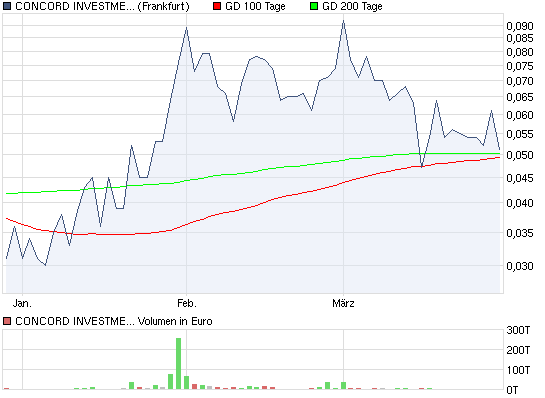Click the 0,055 price axis value
This screenshot has height=398, width=545.
[520, 134]
